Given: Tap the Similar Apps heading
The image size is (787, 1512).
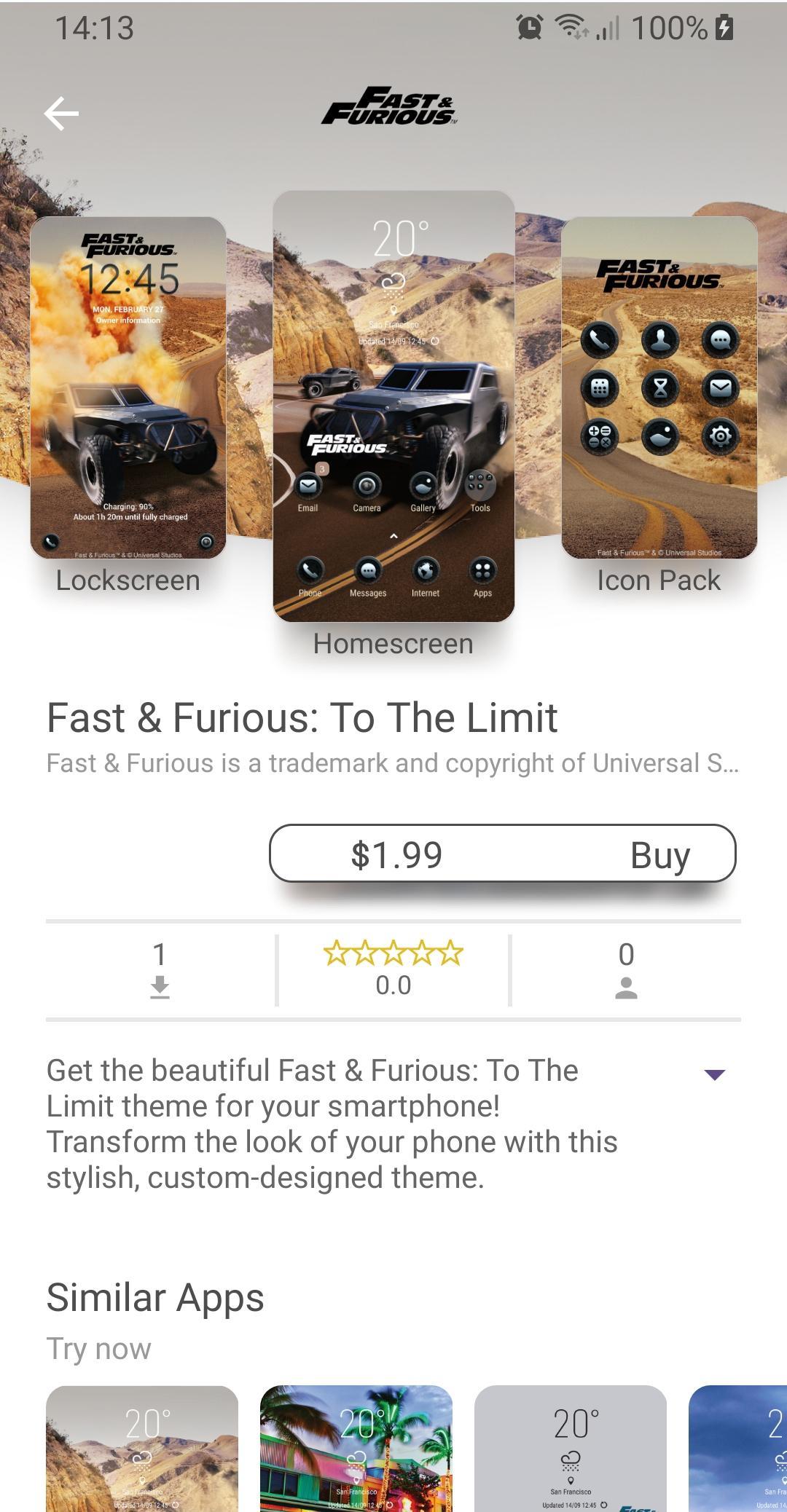Looking at the screenshot, I should (155, 1297).
